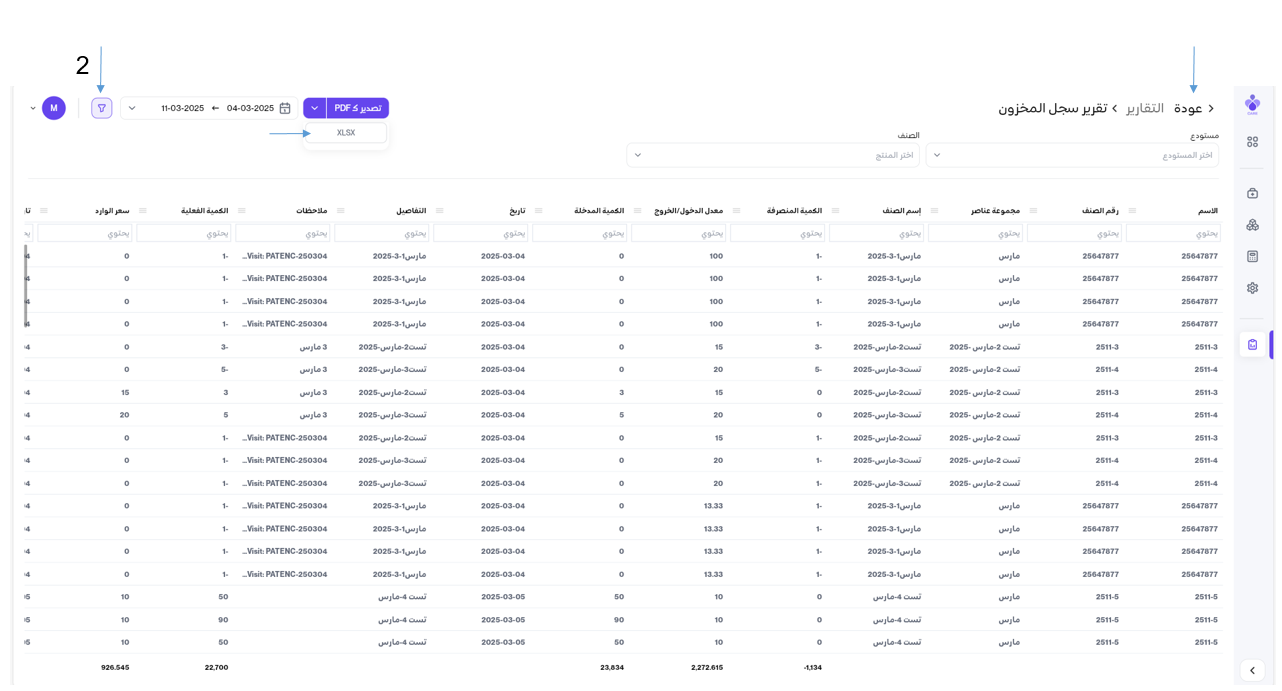This screenshot has width=1282, height=691.
Task: Click the filter funnel icon
Action: tap(101, 108)
